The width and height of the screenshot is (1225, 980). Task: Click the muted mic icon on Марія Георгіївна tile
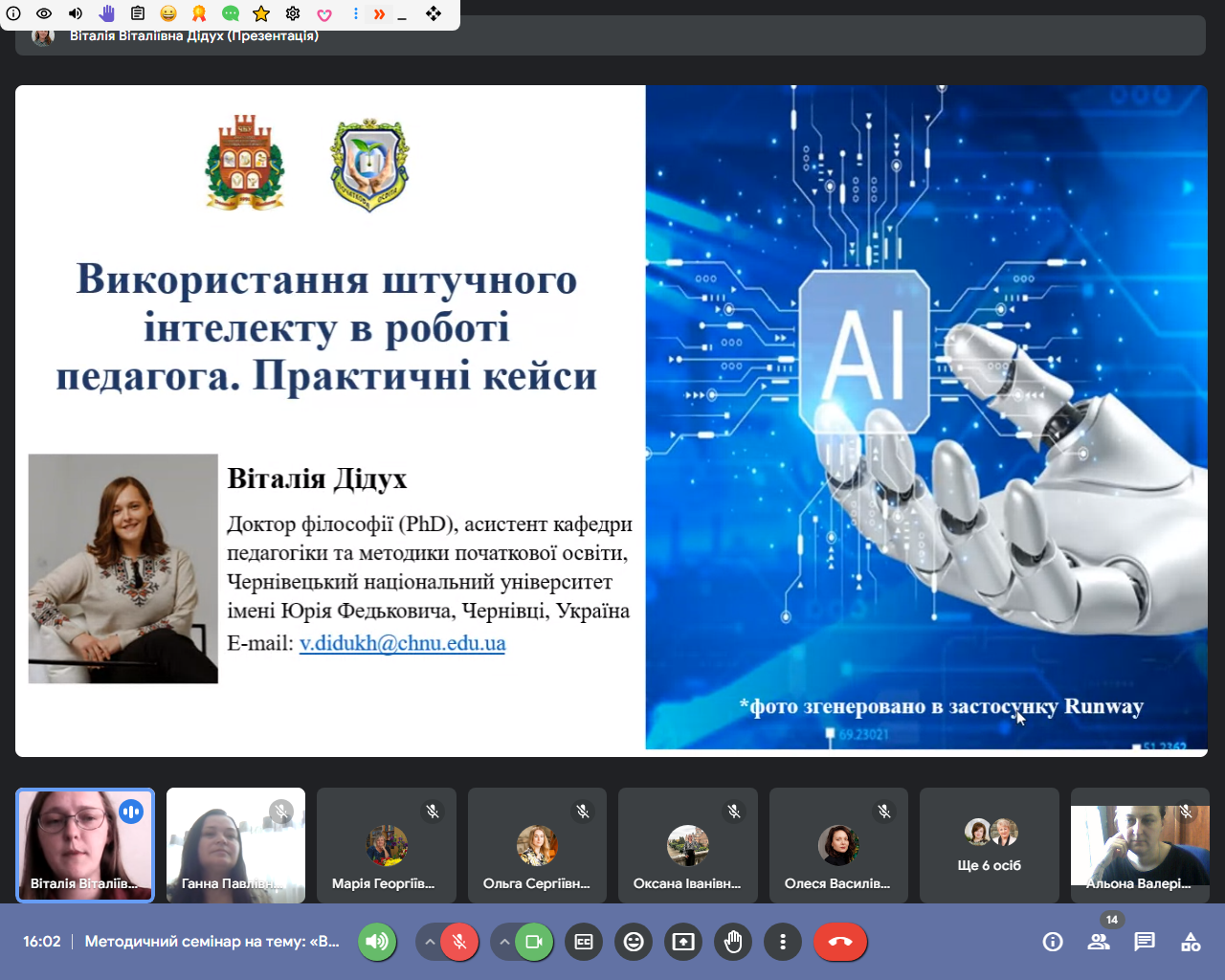[x=432, y=812]
